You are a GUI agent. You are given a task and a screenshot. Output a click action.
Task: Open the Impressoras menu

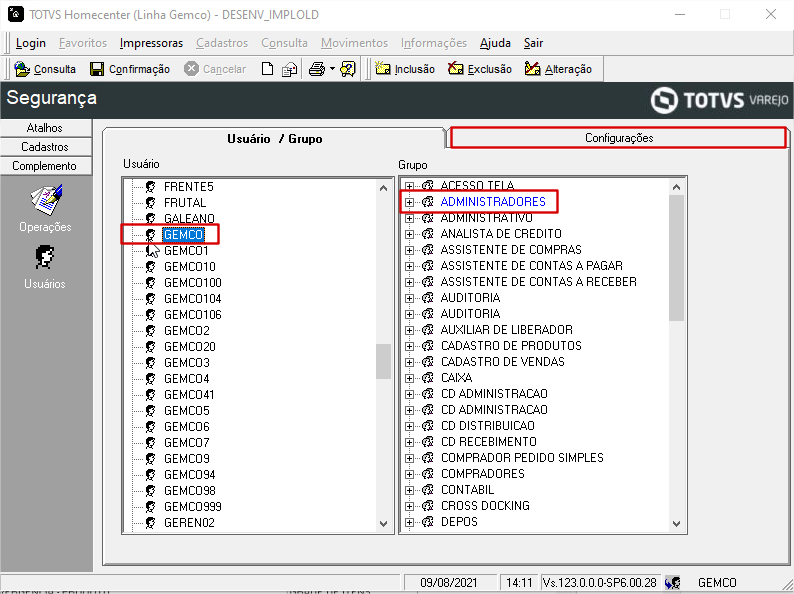click(x=151, y=43)
